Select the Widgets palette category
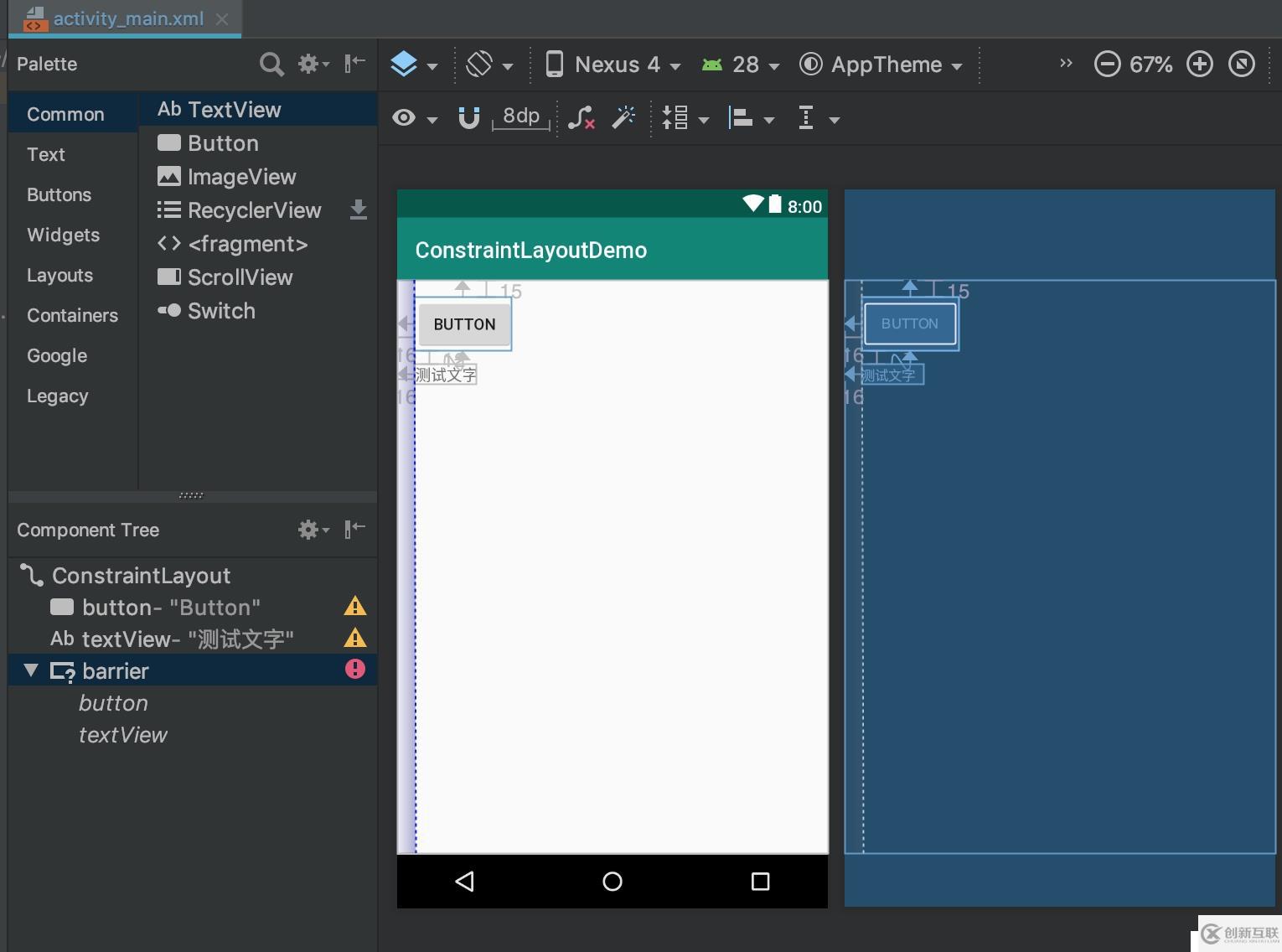 tap(63, 235)
